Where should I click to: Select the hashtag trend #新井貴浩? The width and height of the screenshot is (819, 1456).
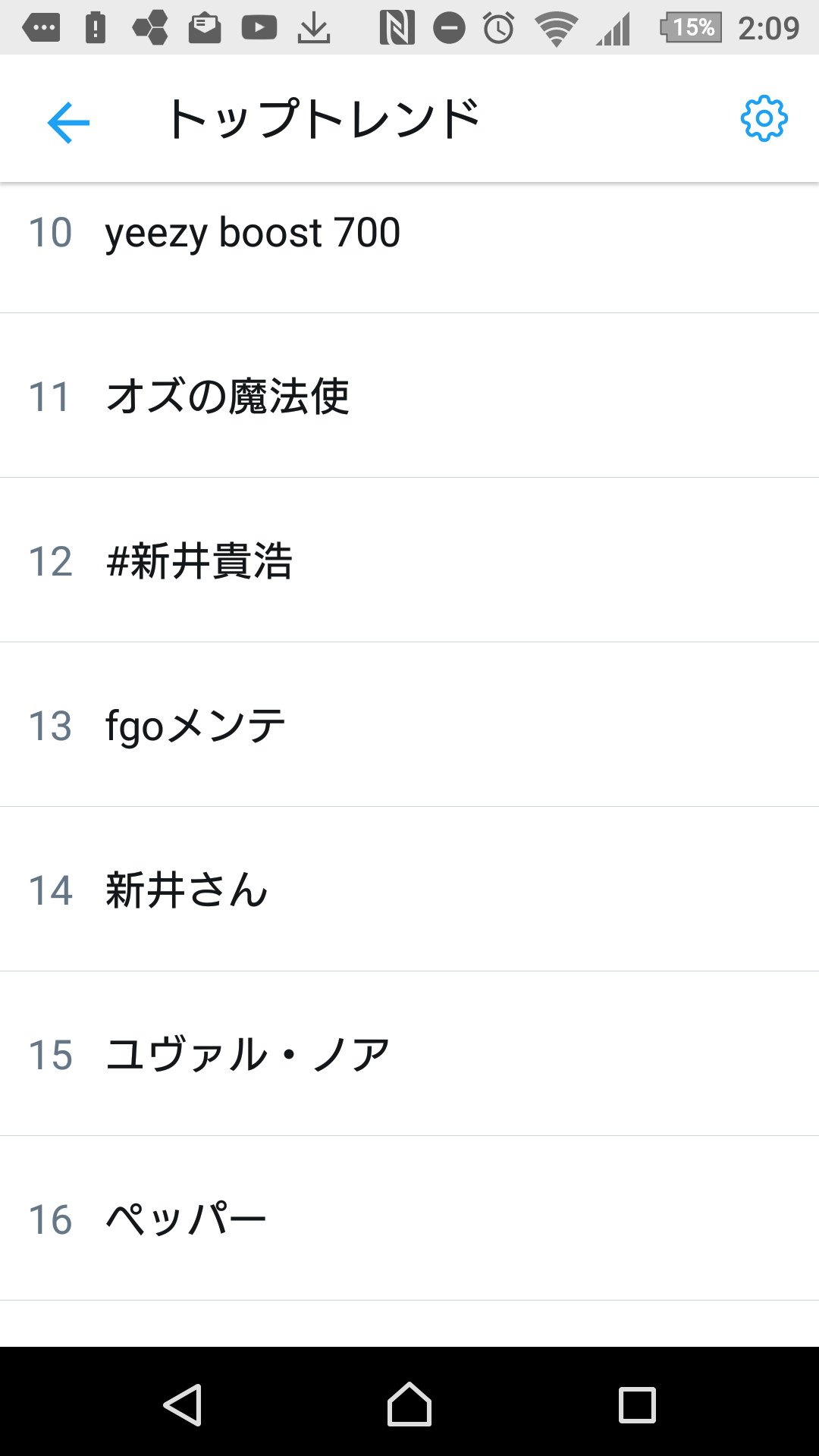(200, 561)
